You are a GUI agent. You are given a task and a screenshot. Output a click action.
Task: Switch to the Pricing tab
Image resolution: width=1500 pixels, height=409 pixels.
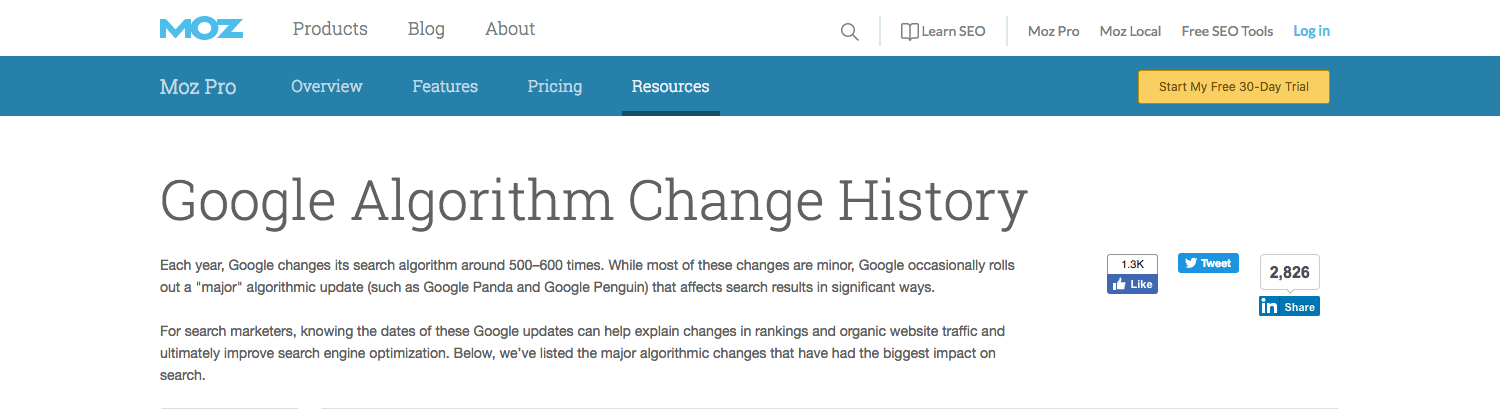click(555, 86)
